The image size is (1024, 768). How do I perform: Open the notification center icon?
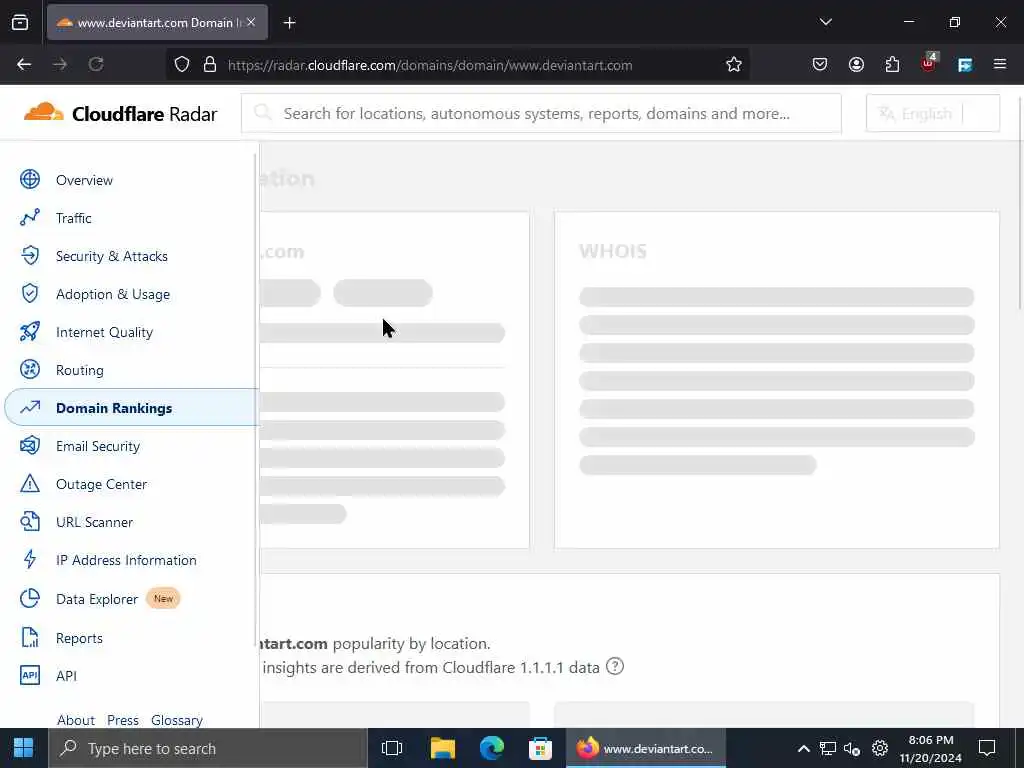pyautogui.click(x=987, y=748)
